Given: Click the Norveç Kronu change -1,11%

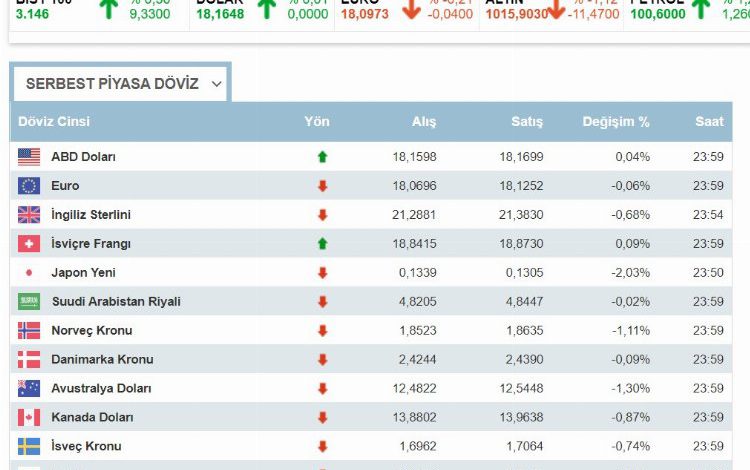Looking at the screenshot, I should pos(630,330).
